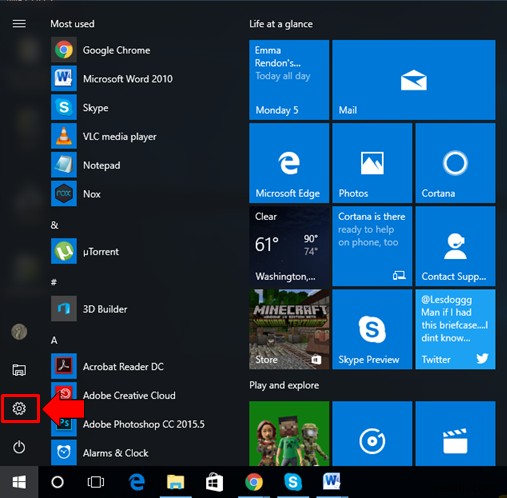
Task: Click the user account avatar
Action: click(x=19, y=332)
